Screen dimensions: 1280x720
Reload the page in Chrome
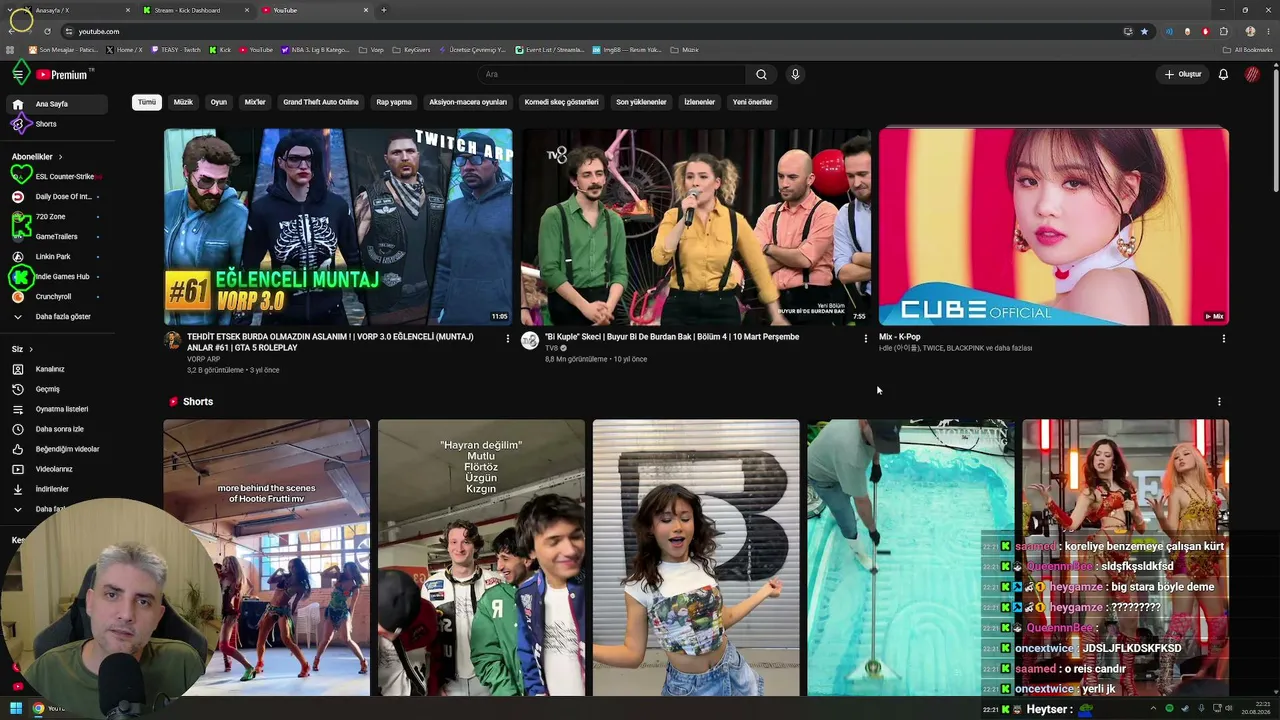[47, 31]
